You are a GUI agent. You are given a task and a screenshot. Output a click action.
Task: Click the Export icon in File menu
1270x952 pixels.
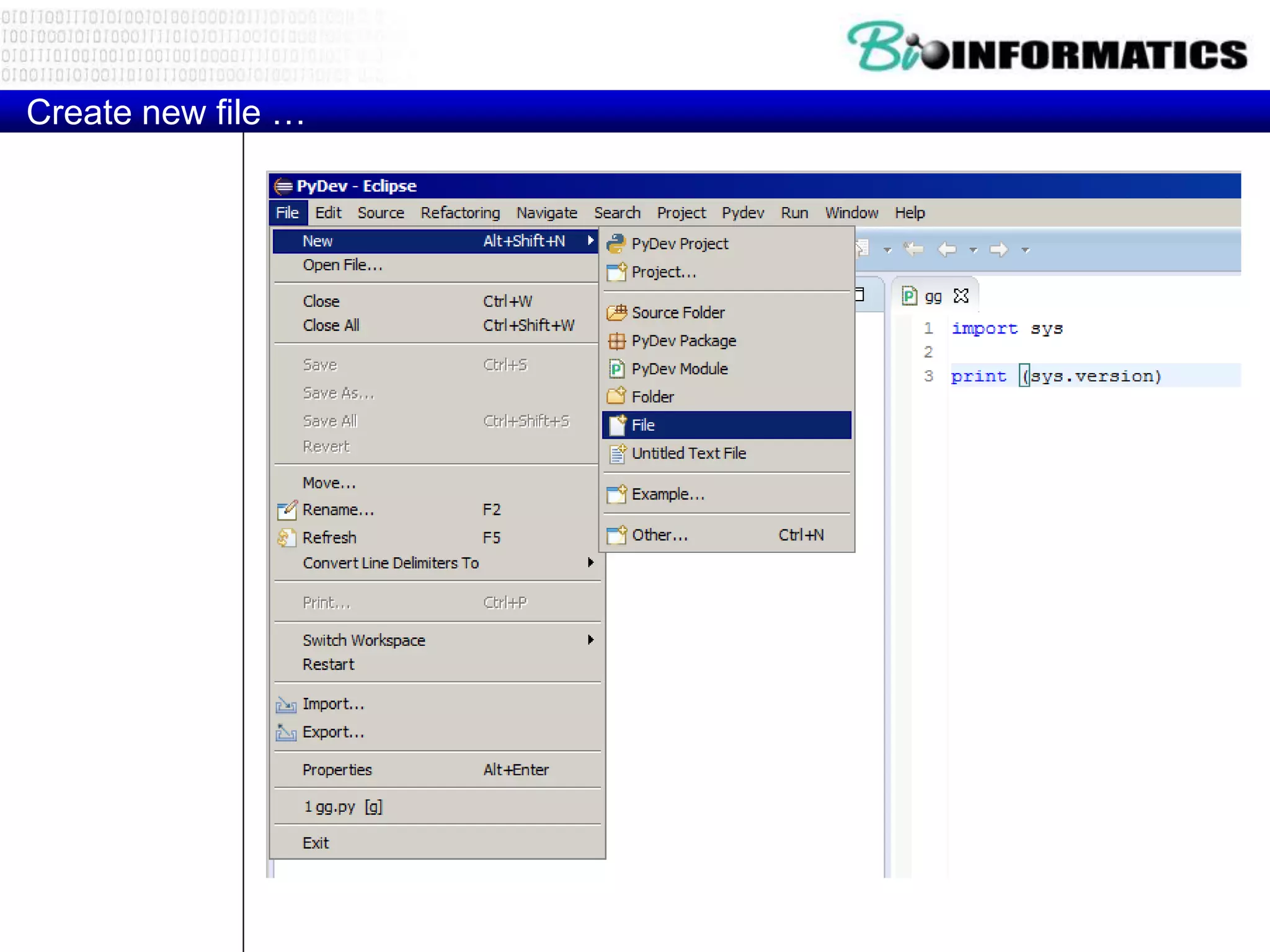tap(286, 733)
